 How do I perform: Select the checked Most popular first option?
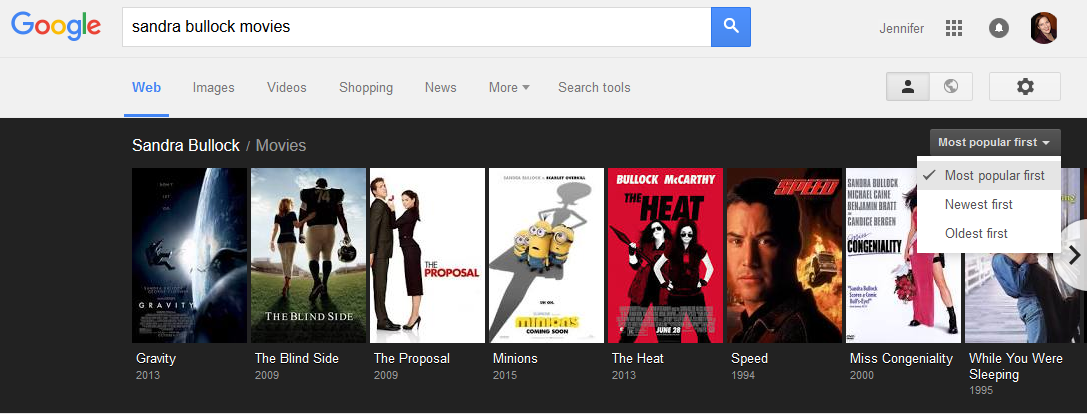click(994, 176)
